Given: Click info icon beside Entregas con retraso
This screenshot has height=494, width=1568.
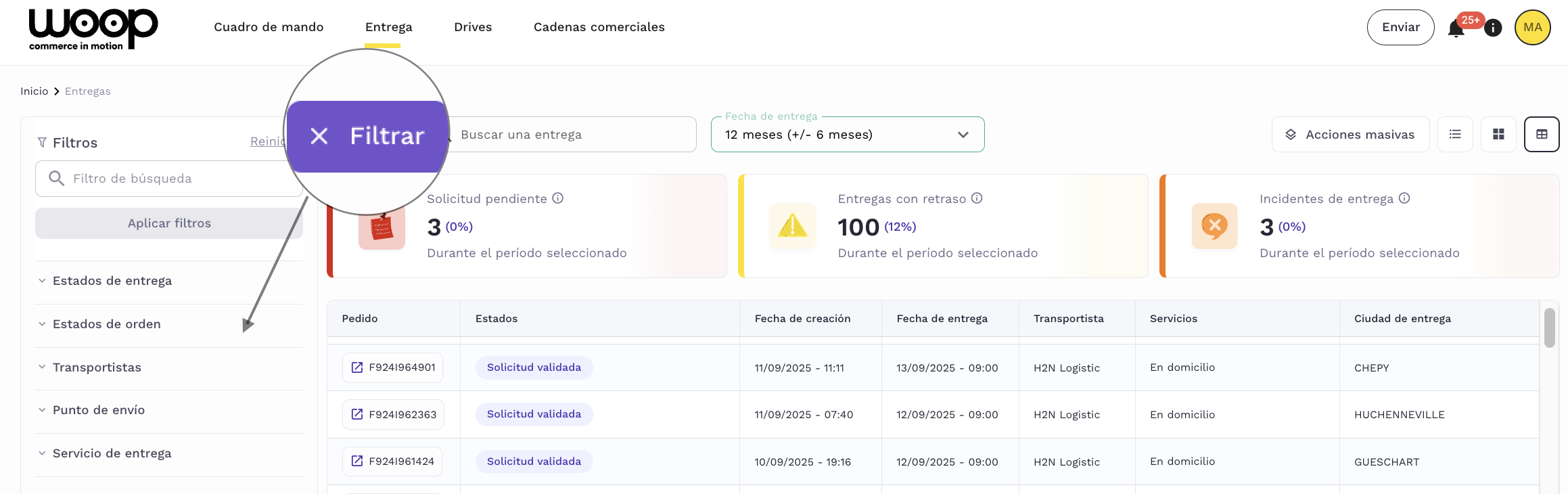Looking at the screenshot, I should [977, 198].
